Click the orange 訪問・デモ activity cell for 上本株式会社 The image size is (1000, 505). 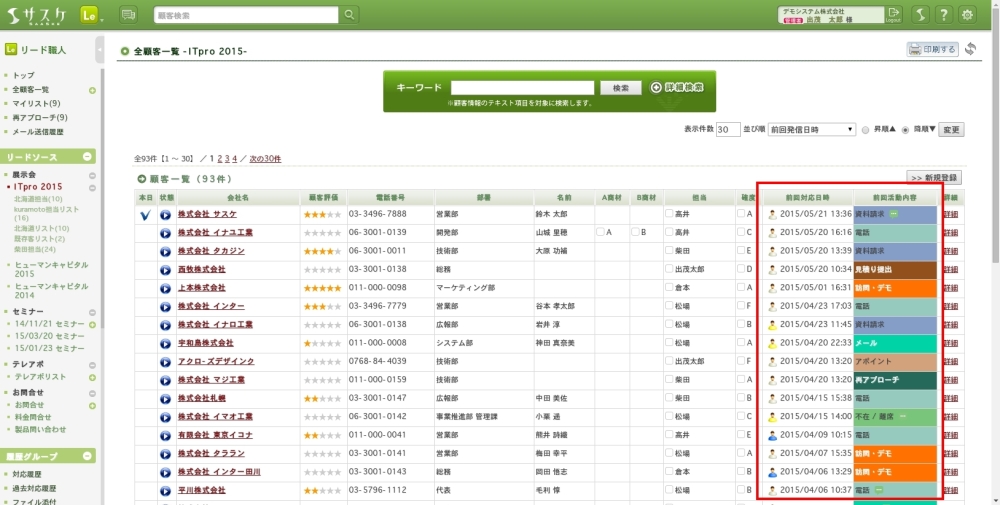tap(894, 288)
